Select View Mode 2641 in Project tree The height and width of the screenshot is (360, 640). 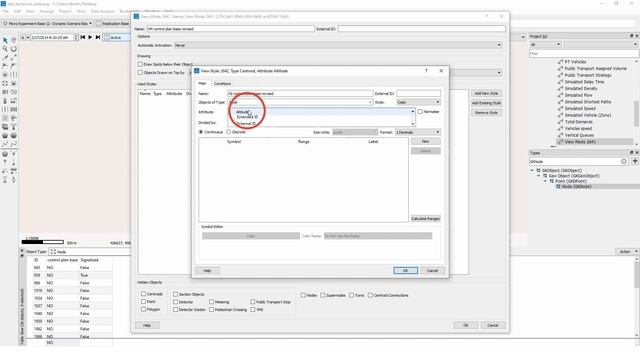tap(580, 142)
